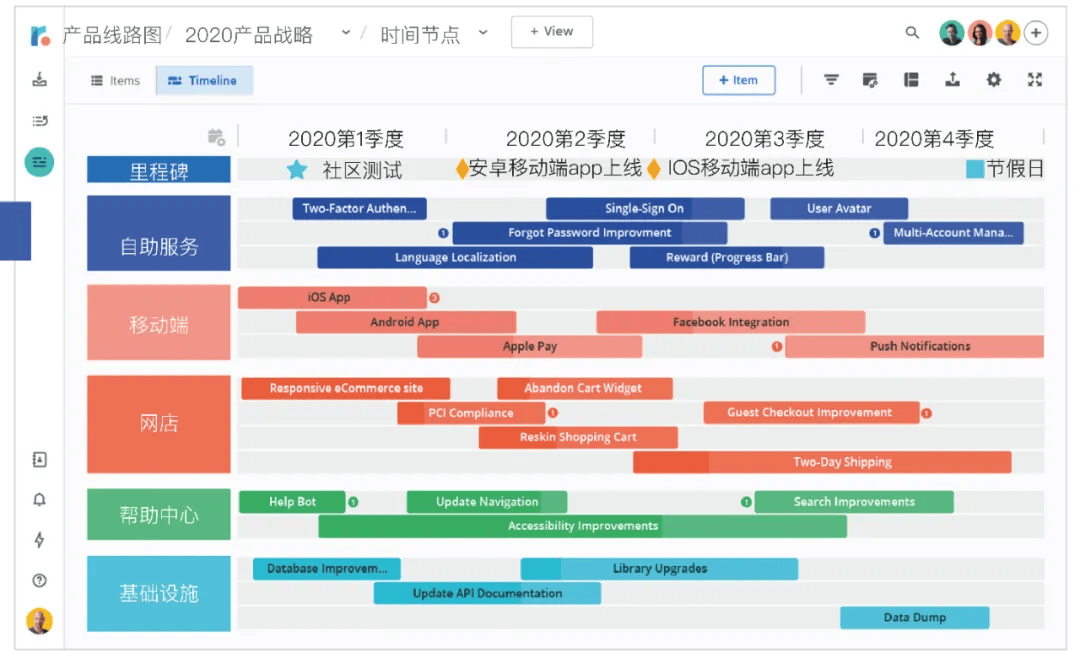Viewport: 1080px width, 653px height.
Task: Click the 产品线路图 breadcrumb
Action: (x=112, y=34)
